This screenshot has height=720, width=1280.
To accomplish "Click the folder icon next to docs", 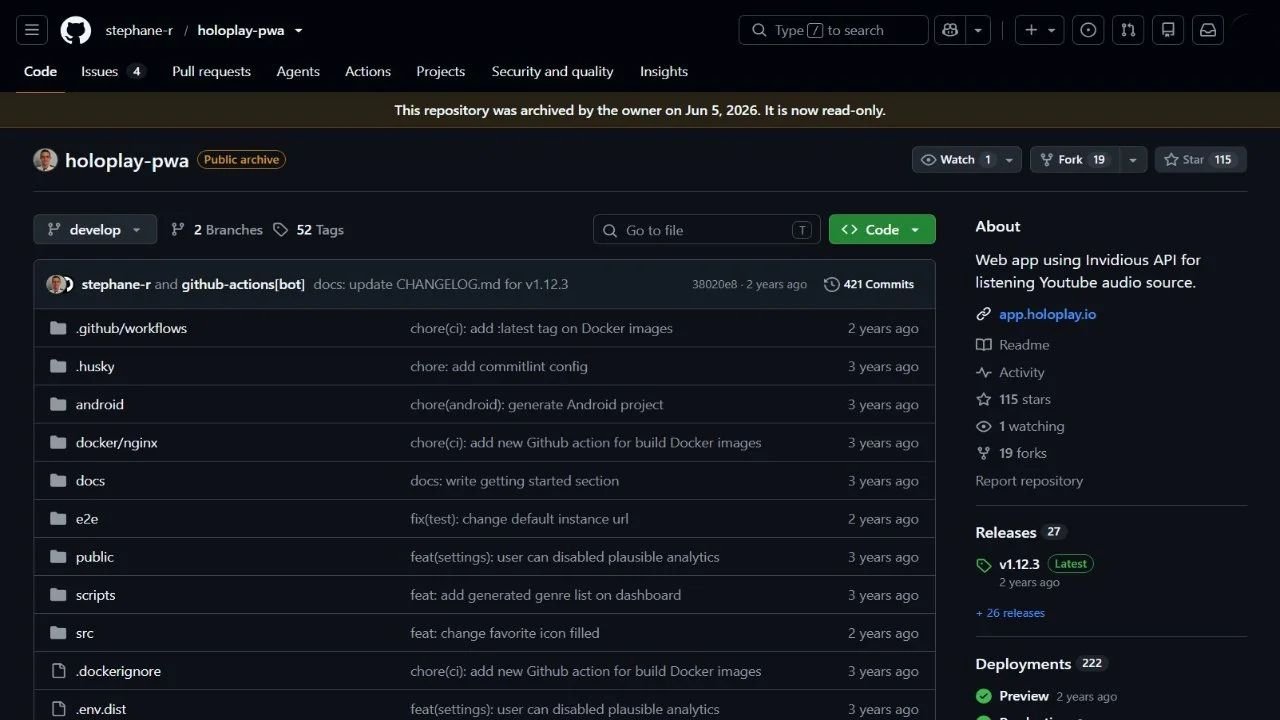I will (x=58, y=481).
